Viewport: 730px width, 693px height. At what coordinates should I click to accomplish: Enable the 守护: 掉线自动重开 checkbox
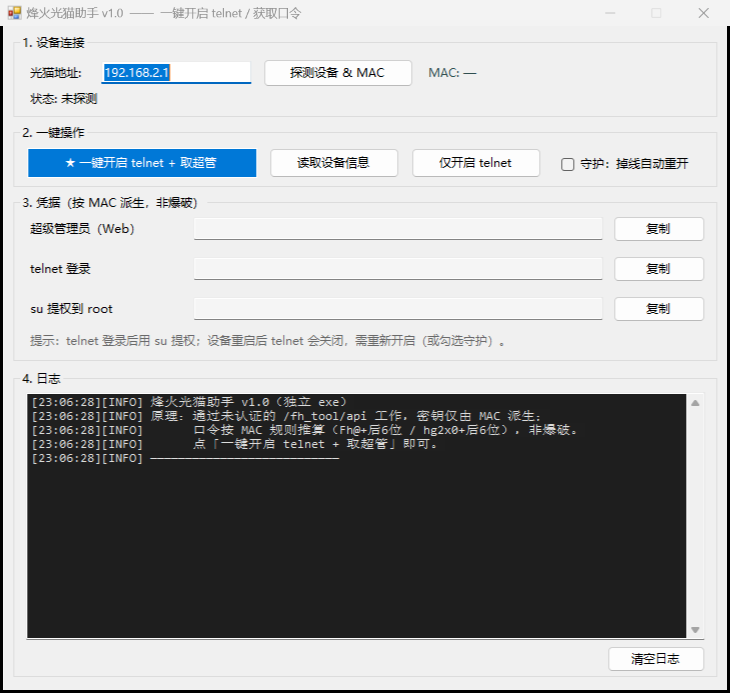click(568, 164)
